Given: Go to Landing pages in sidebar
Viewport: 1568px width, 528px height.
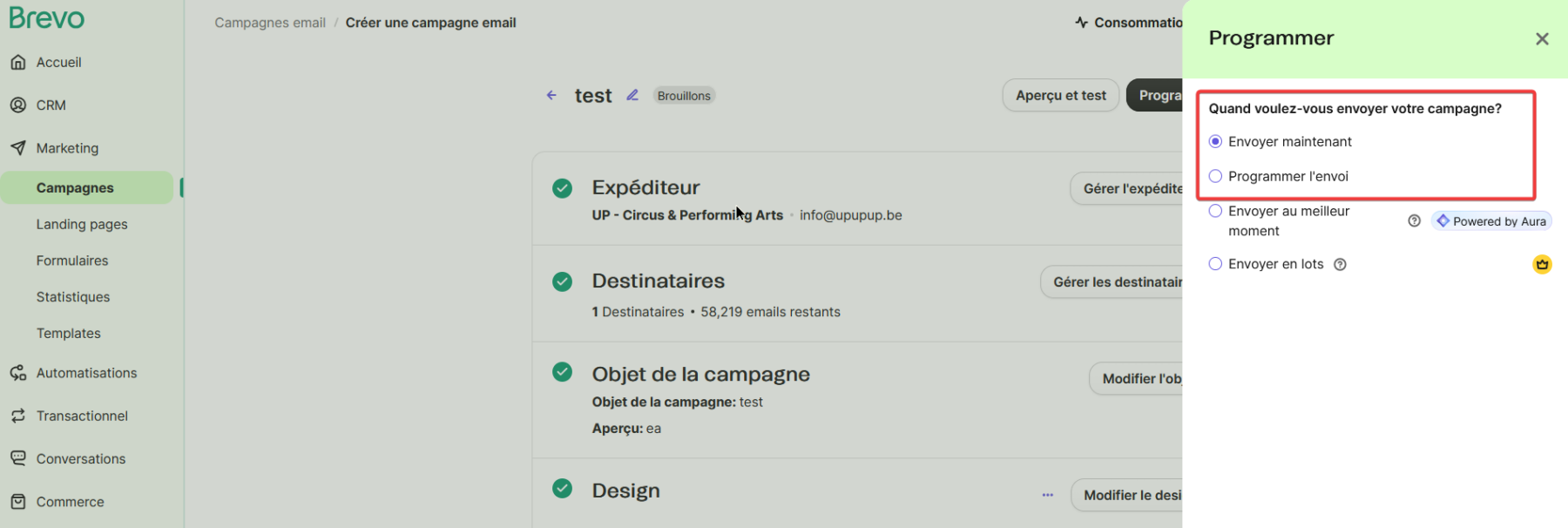Looking at the screenshot, I should click(82, 225).
